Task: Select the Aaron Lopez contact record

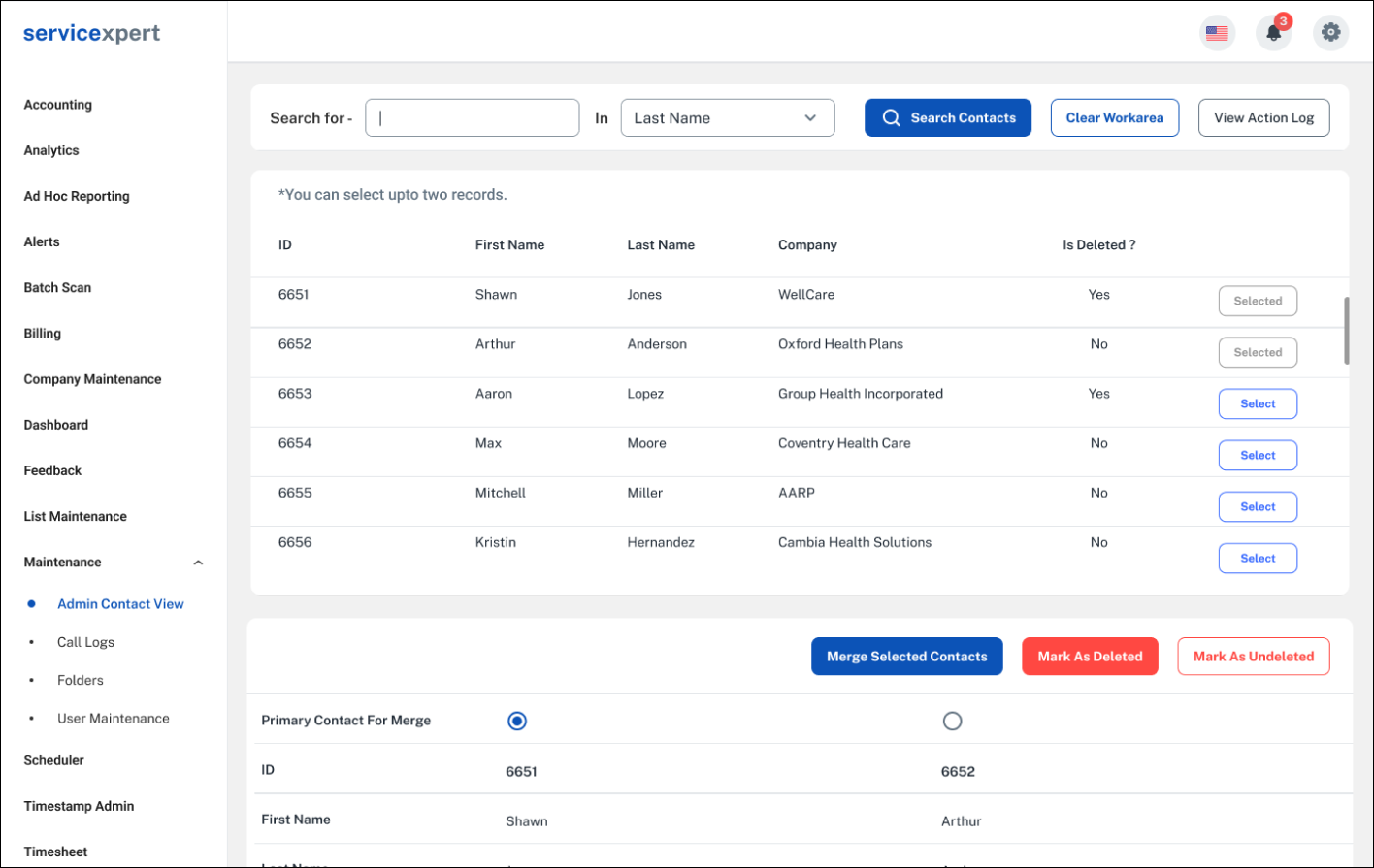Action: tap(1258, 404)
